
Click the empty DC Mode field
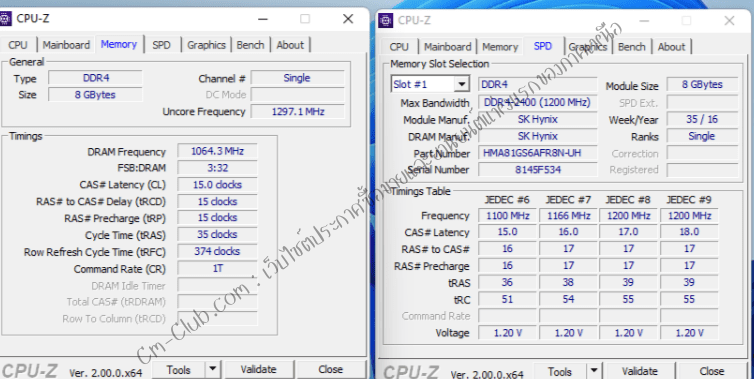click(x=298, y=95)
